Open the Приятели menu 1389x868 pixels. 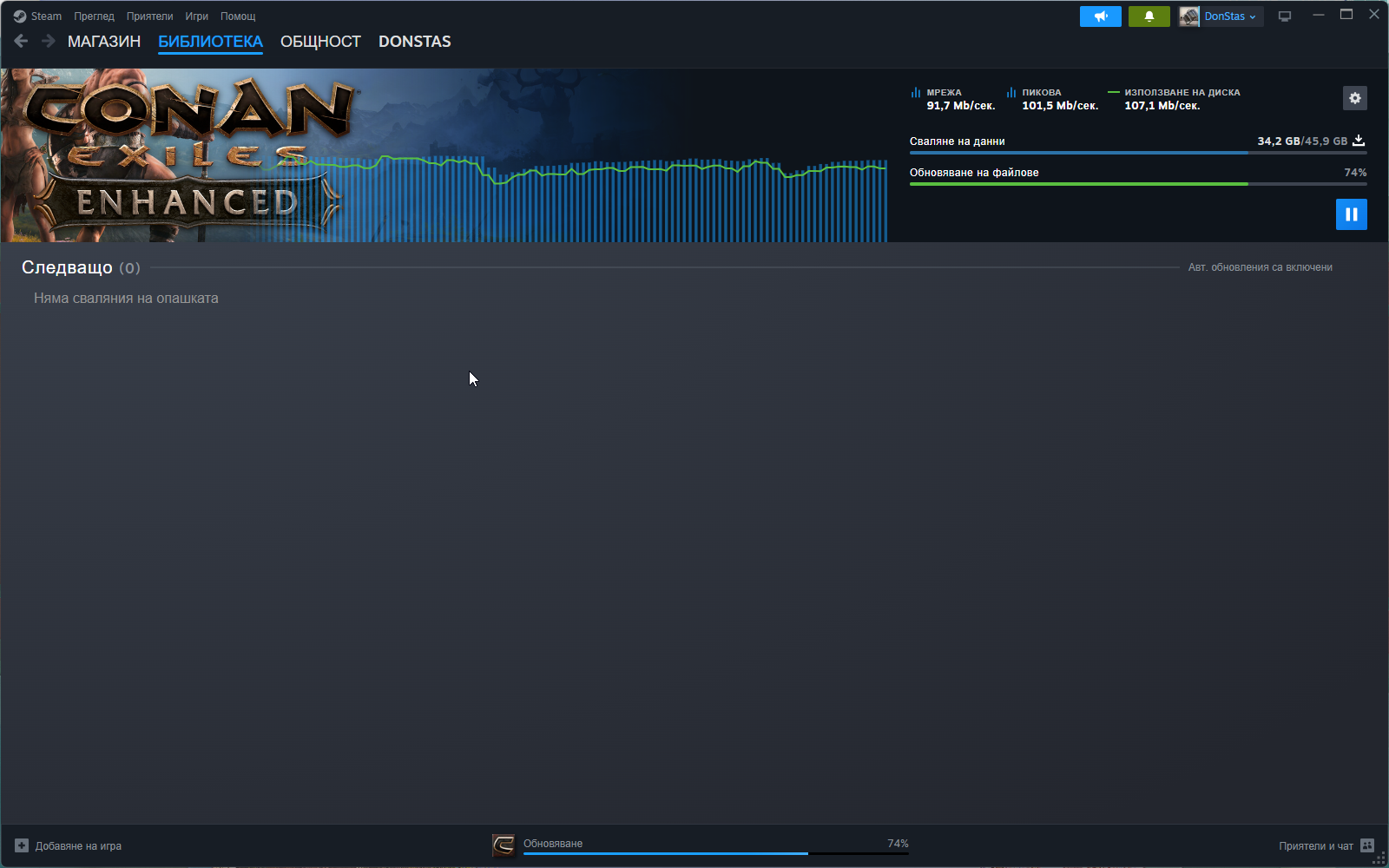pos(149,16)
